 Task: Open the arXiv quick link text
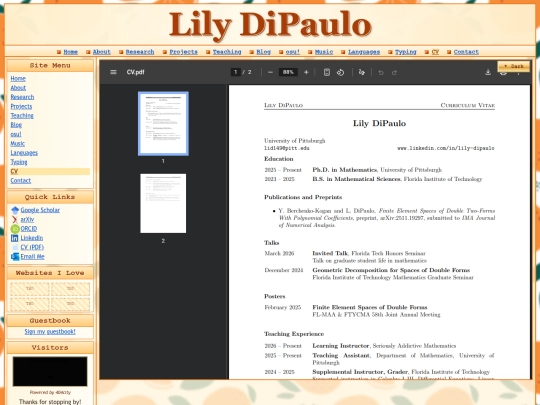point(27,220)
